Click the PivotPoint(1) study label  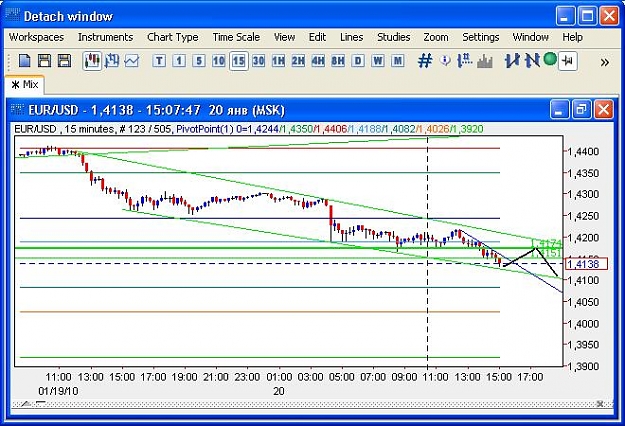pos(205,129)
